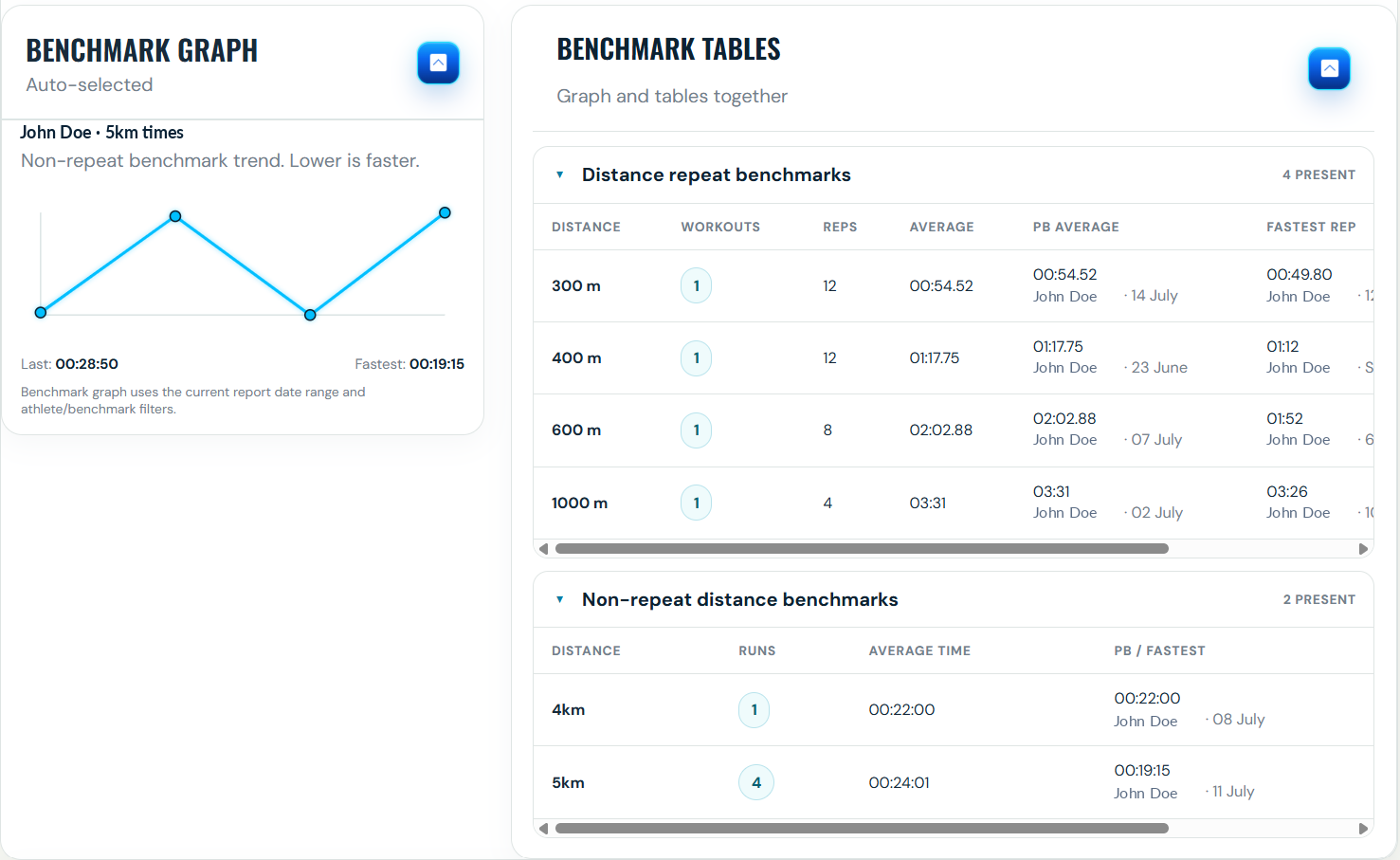Click average value 01:17.75 in AVERAGE column
The image size is (1400, 860).
click(x=935, y=357)
